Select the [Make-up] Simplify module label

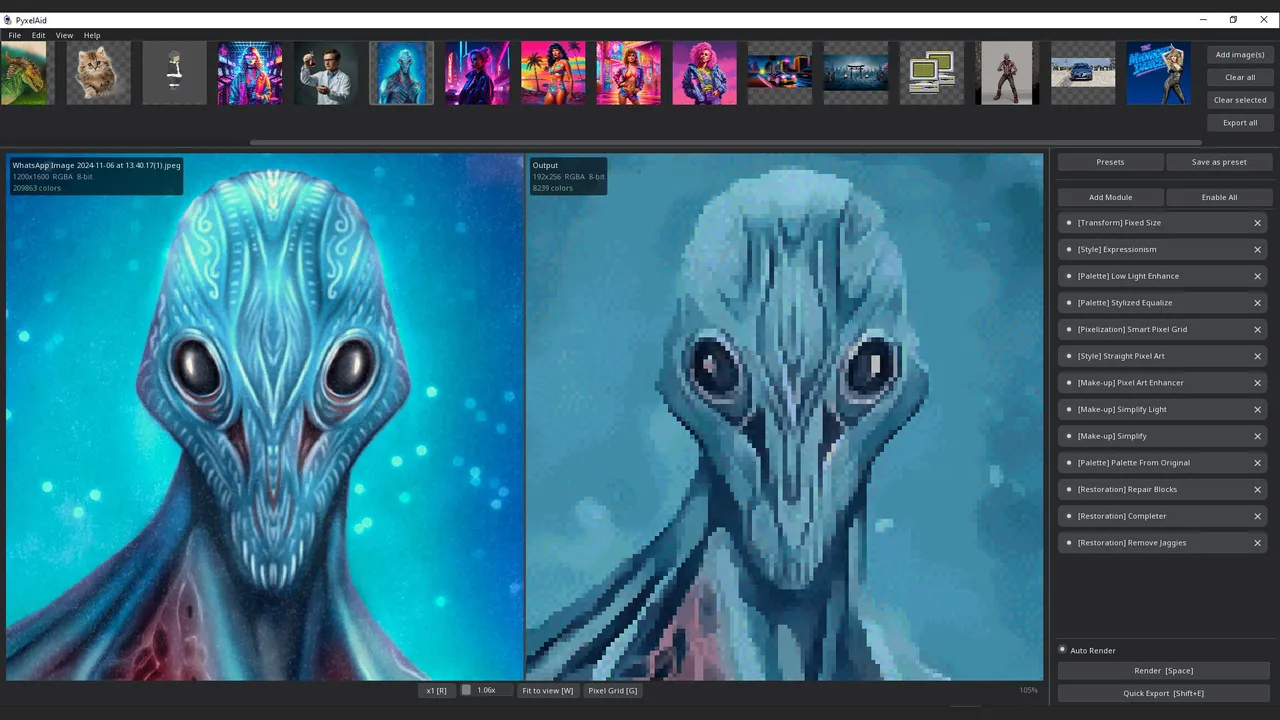1112,436
